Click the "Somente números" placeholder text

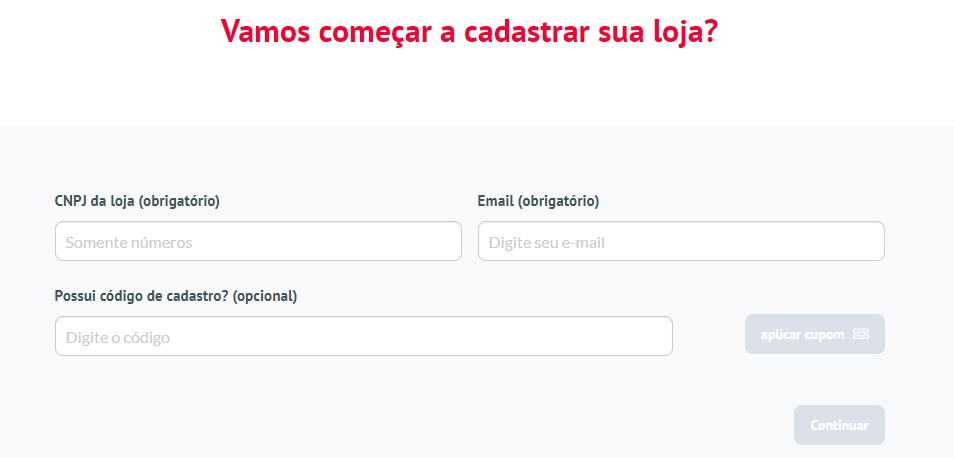click(129, 242)
